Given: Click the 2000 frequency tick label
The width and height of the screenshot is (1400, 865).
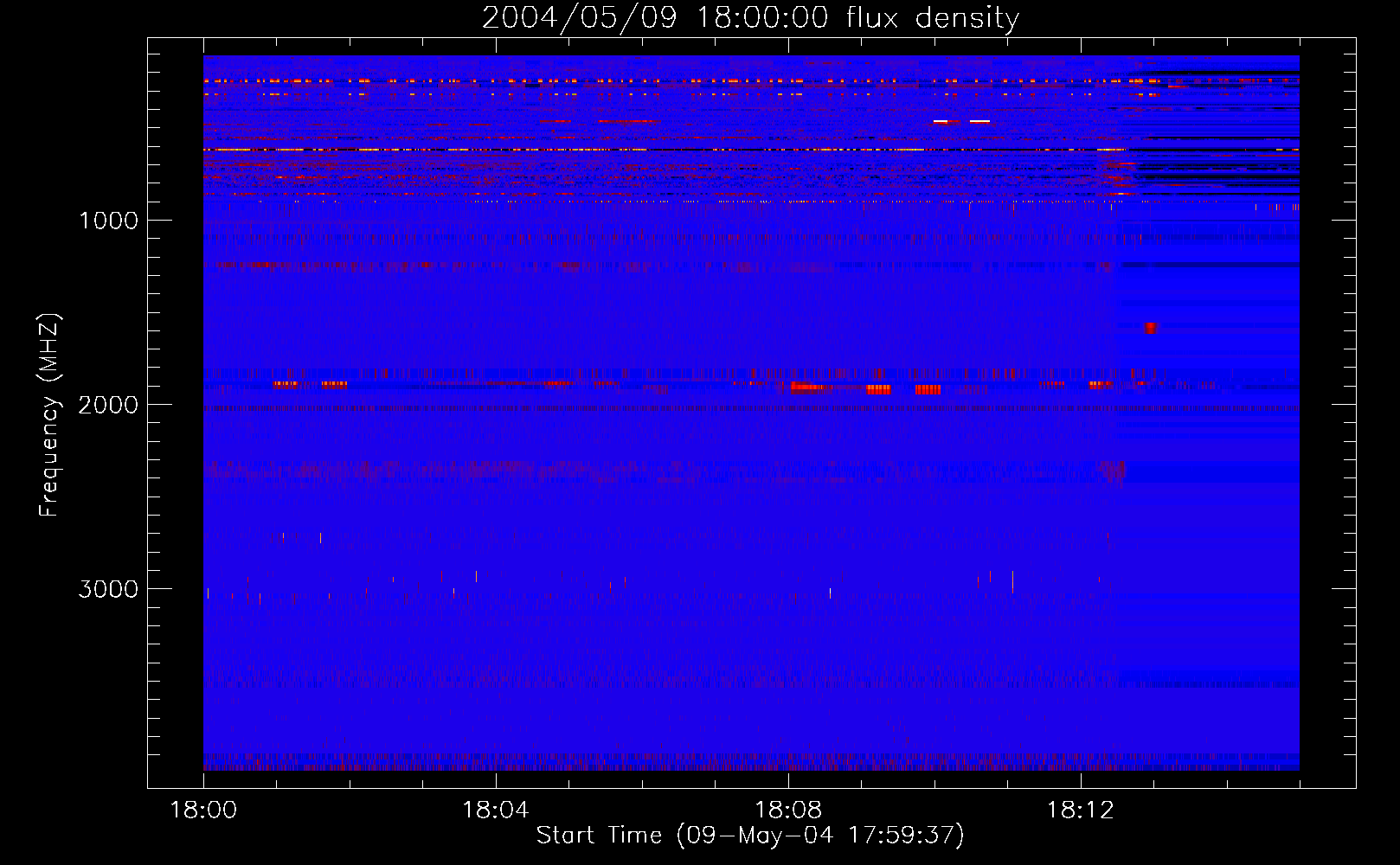Looking at the screenshot, I should coord(109,405).
